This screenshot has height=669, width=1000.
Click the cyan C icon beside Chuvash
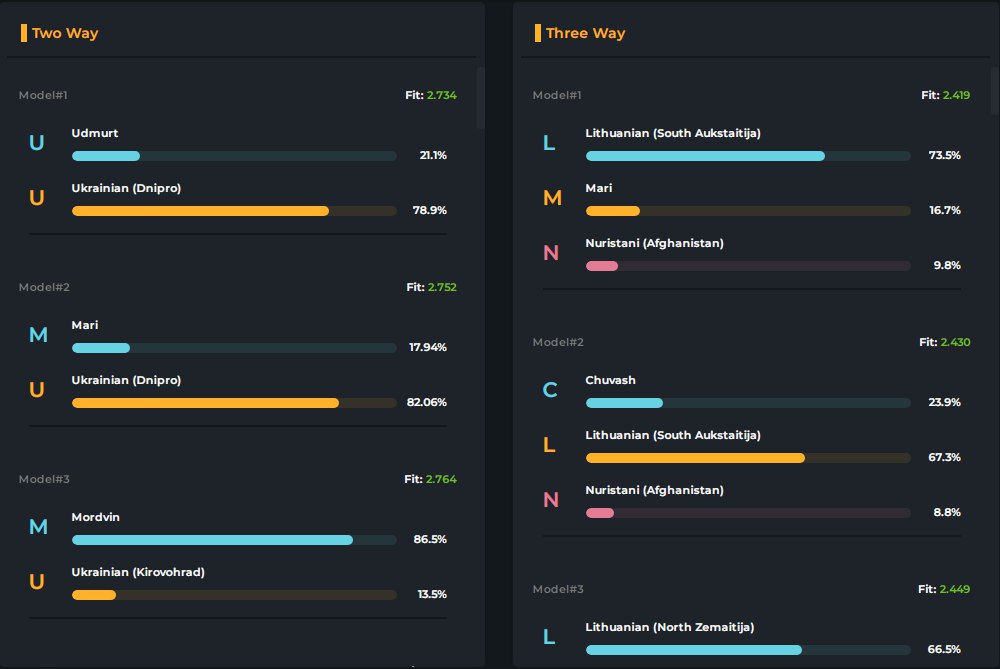coord(550,390)
